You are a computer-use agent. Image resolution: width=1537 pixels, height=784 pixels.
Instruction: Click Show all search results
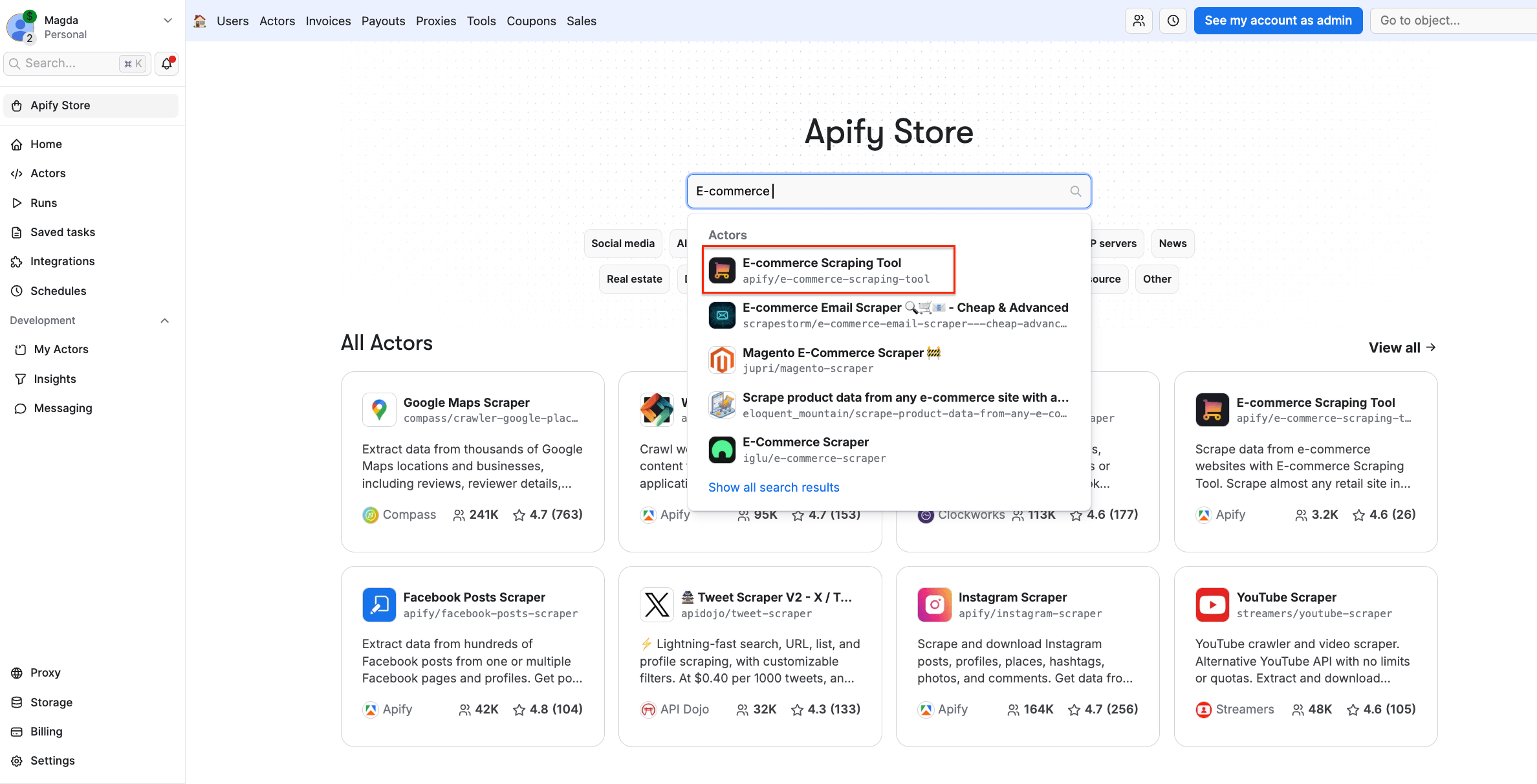774,487
